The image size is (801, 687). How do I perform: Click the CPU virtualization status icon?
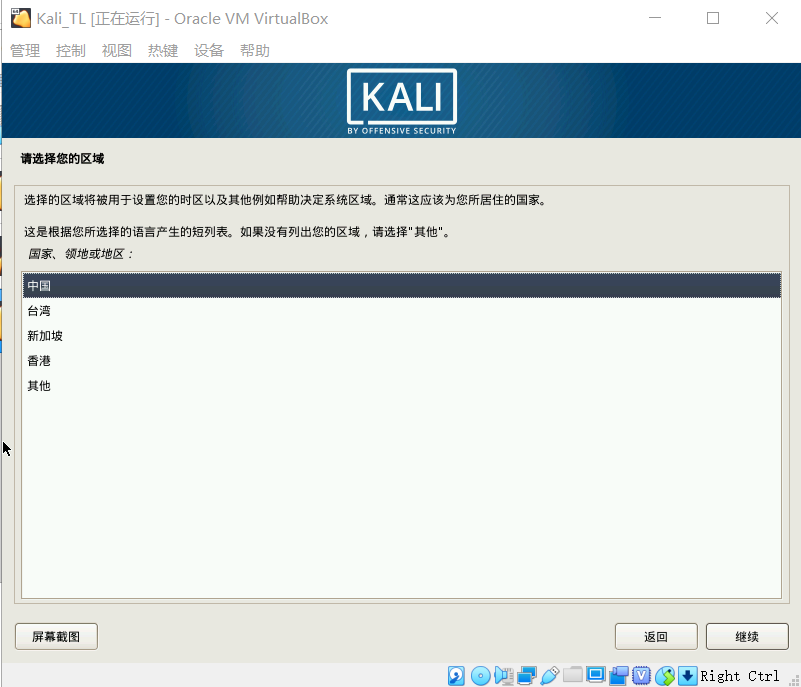tap(642, 675)
